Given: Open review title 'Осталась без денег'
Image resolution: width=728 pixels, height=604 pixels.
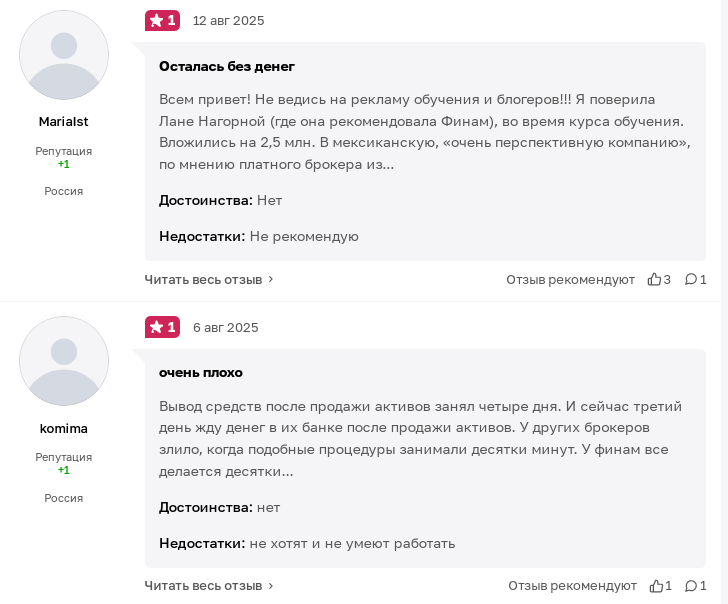Looking at the screenshot, I should pos(227,66).
